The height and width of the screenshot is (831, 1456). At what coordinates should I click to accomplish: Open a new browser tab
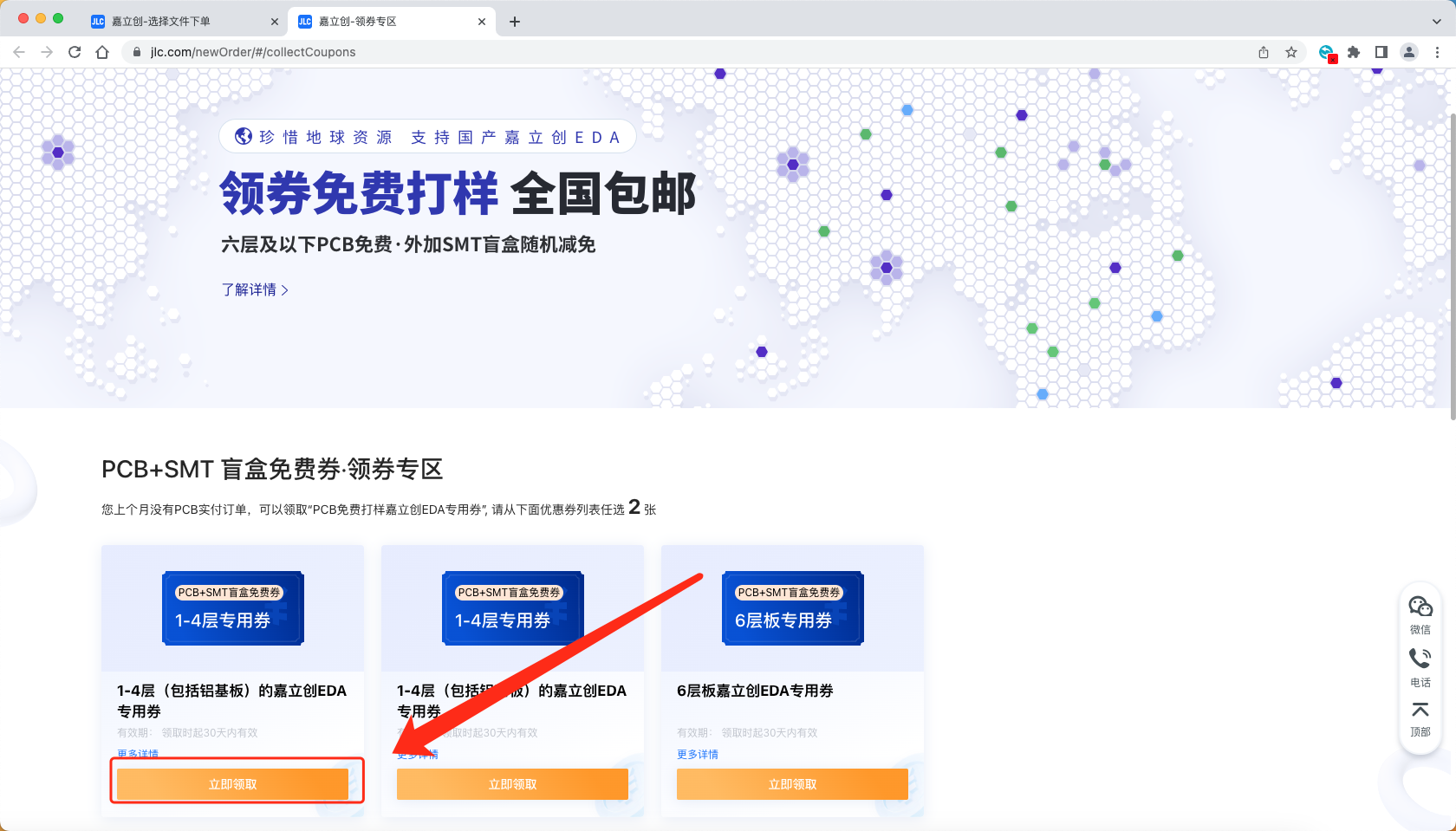pyautogui.click(x=515, y=22)
